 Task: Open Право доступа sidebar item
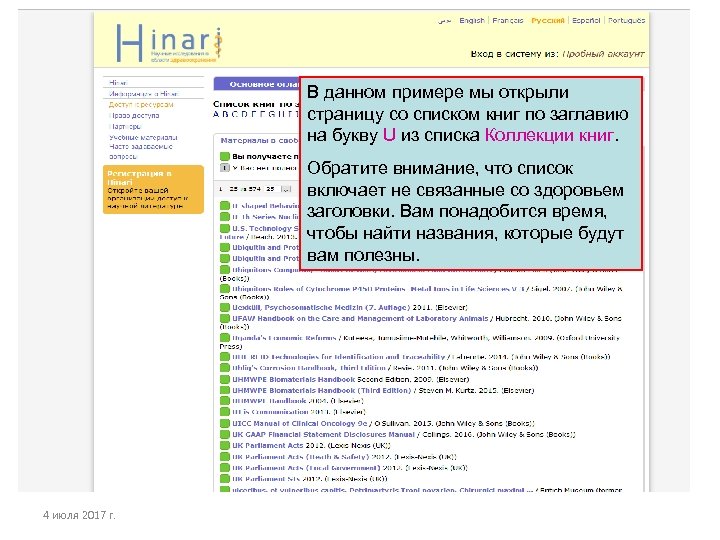coord(134,116)
